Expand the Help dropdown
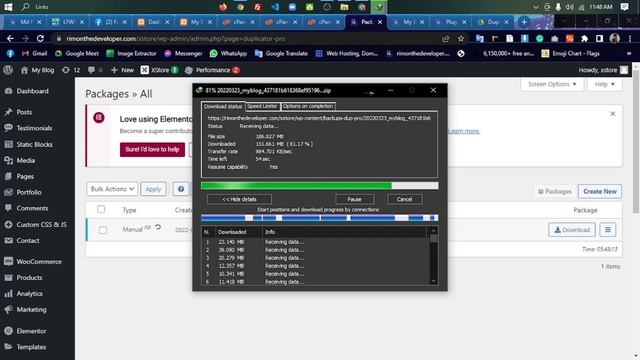The image size is (640, 360). (x=604, y=84)
